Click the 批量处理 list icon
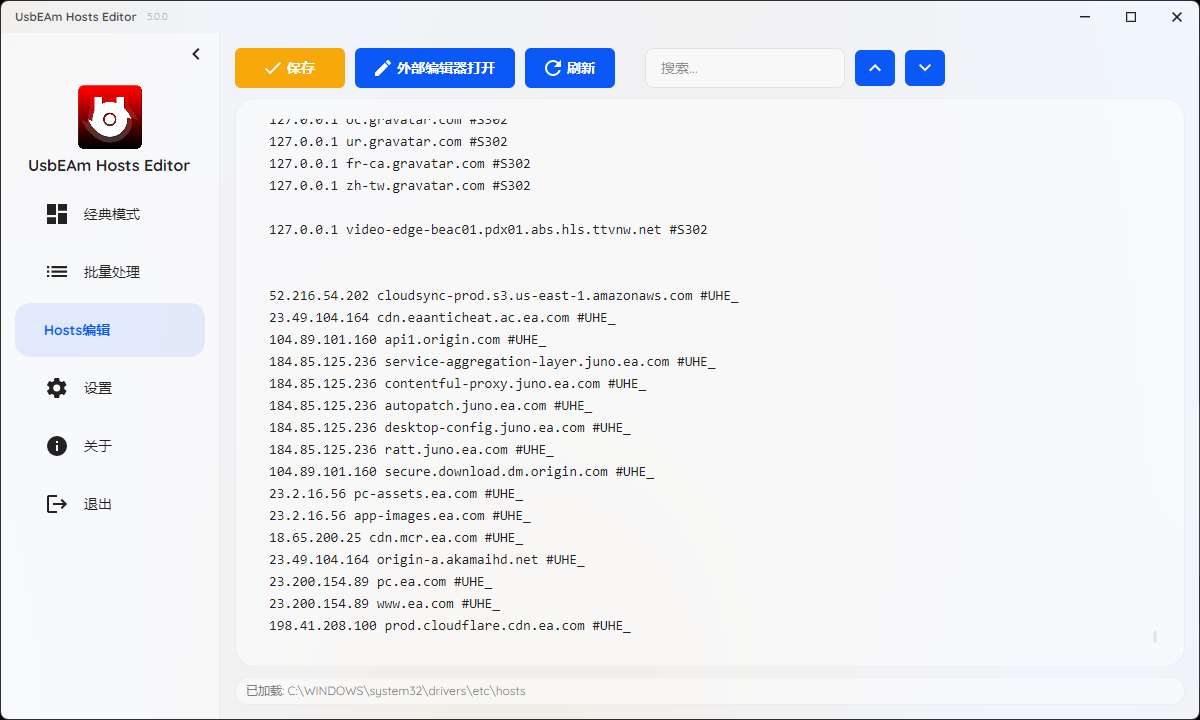 point(57,272)
